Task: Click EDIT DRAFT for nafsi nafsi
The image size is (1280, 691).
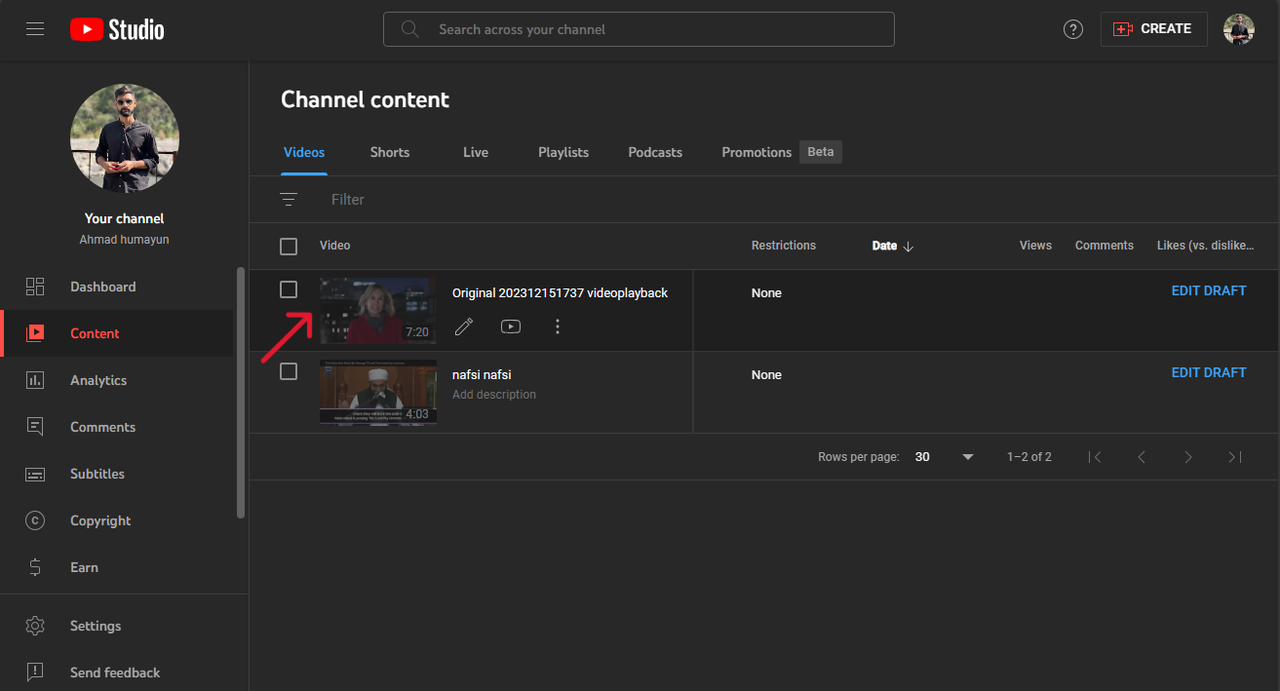Action: pyautogui.click(x=1209, y=373)
